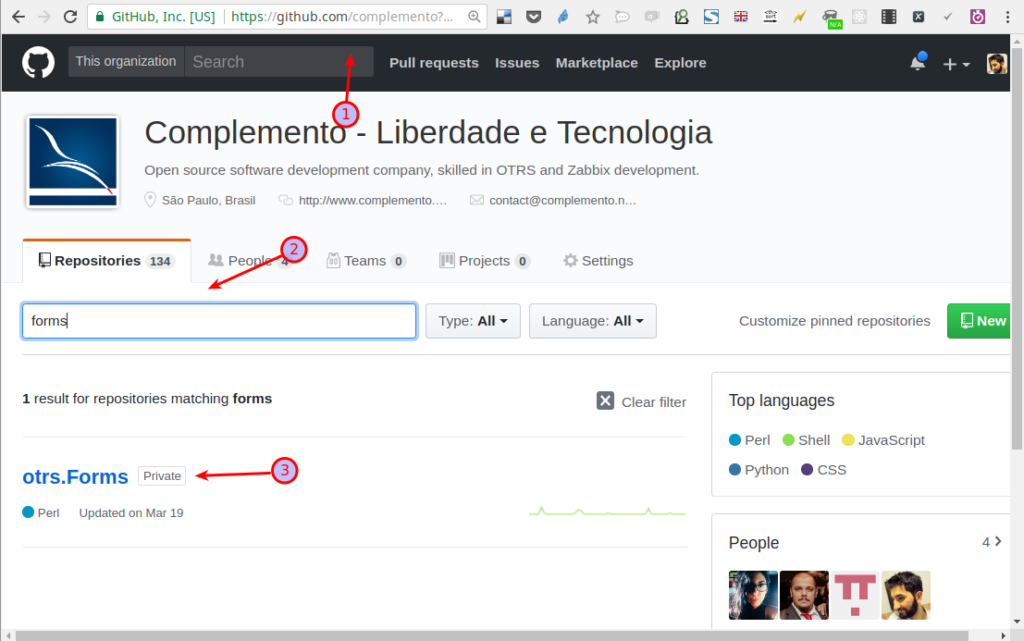Click the zoom magnifier icon in address bar
This screenshot has width=1024, height=641.
474,16
